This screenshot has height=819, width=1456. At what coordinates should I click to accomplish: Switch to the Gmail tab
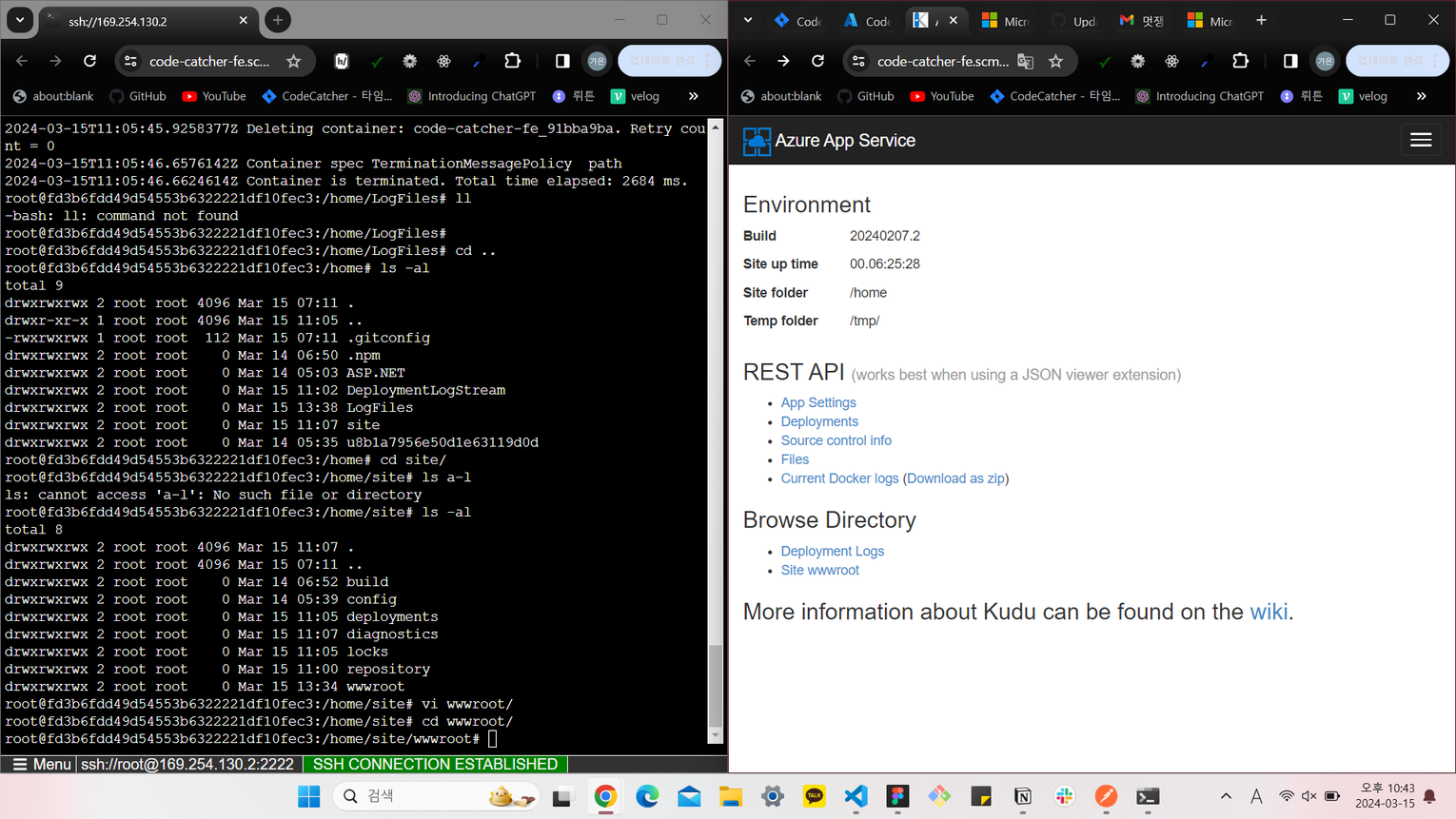tap(1143, 20)
